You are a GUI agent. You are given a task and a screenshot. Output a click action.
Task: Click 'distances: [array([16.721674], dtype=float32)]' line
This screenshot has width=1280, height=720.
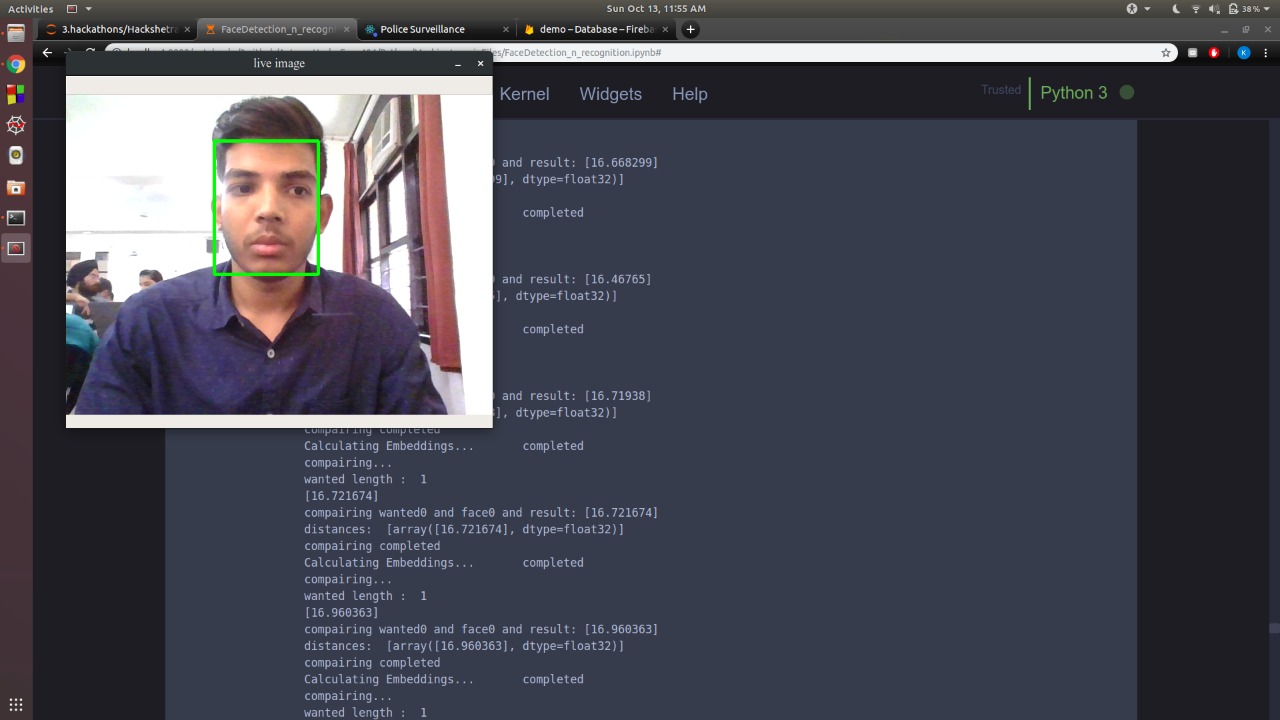[x=464, y=529]
